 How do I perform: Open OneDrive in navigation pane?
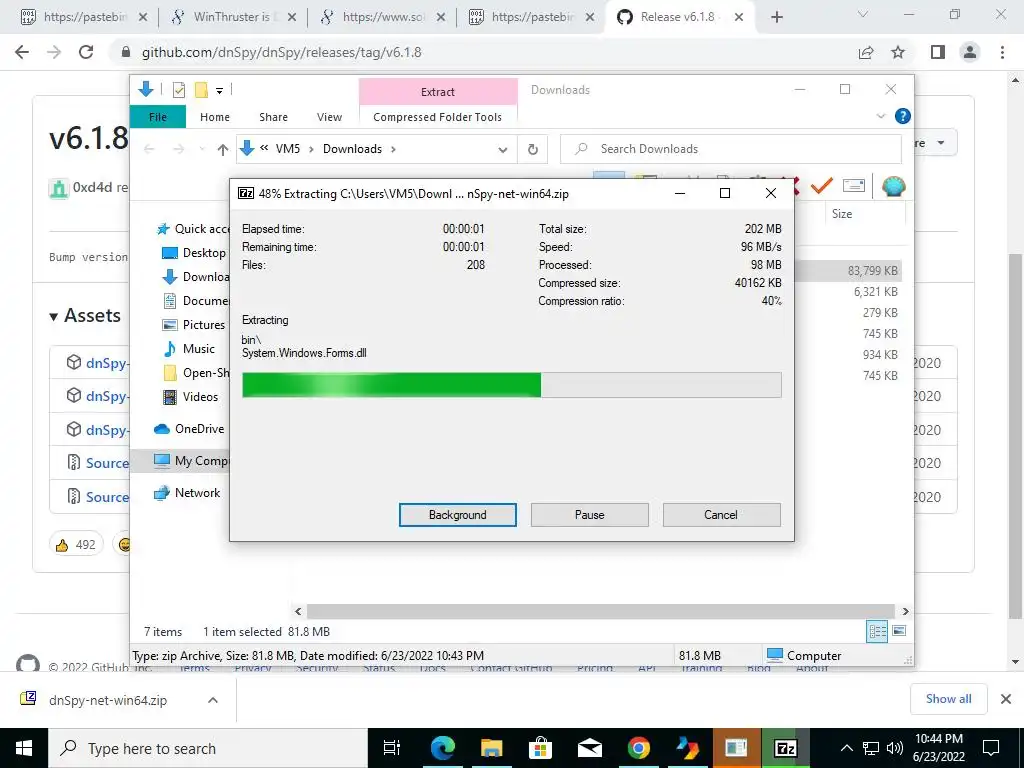pos(189,428)
